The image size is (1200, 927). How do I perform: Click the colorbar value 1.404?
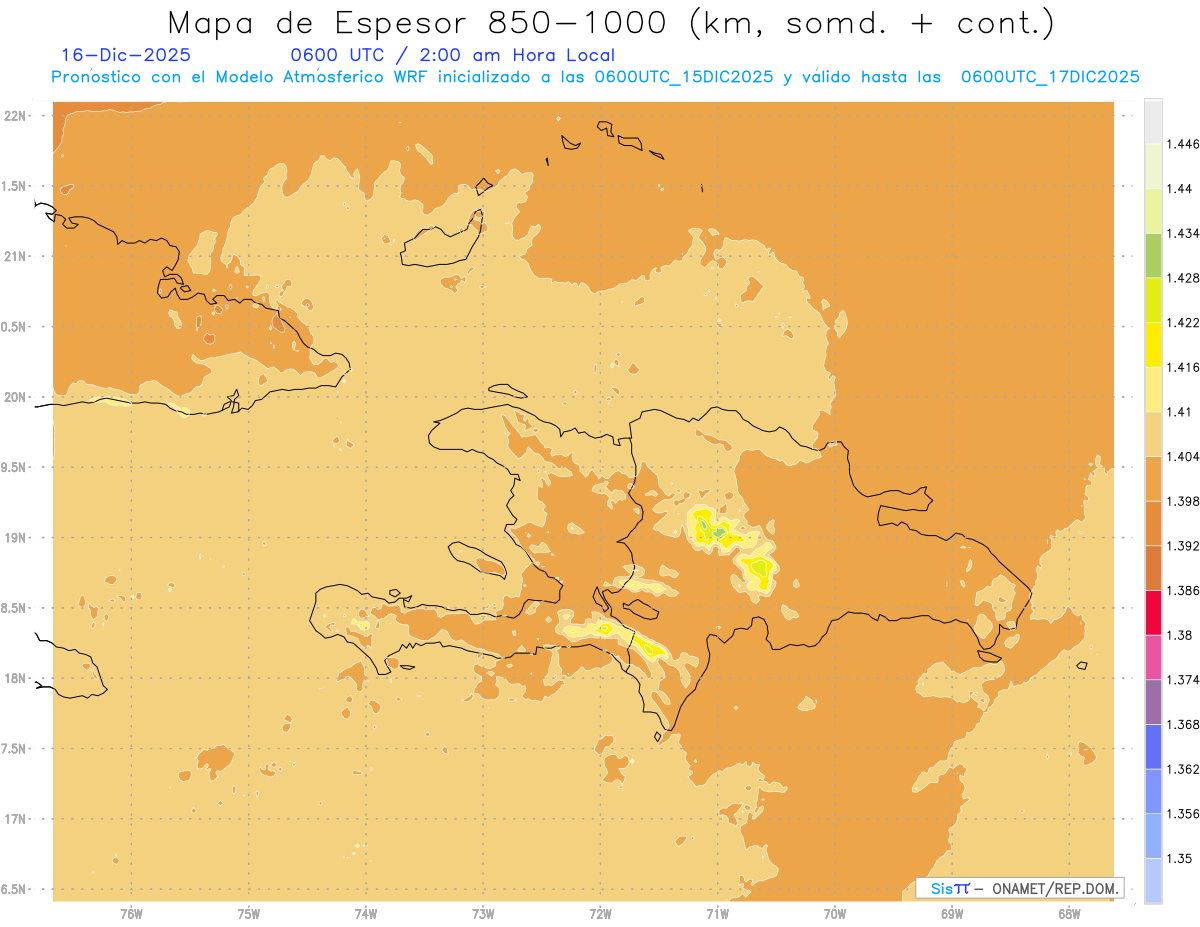click(x=1183, y=456)
